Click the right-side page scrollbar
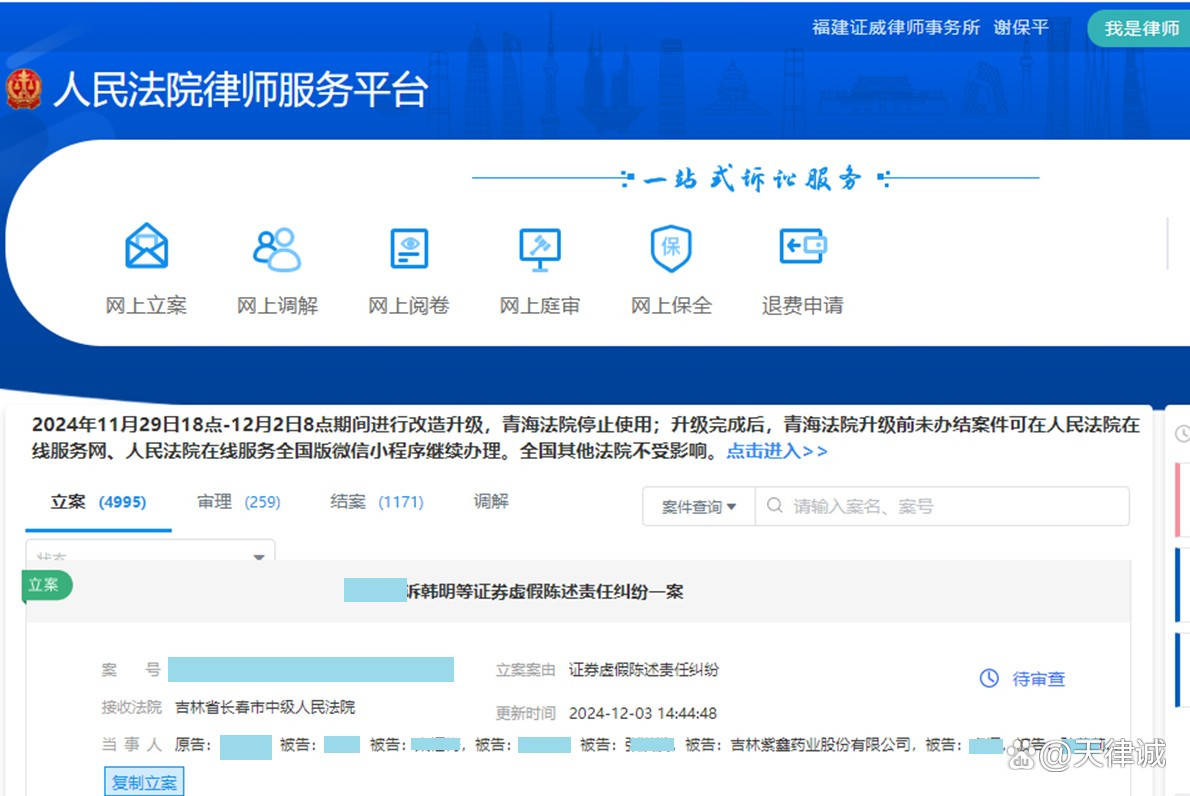1190x796 pixels. tap(1168, 240)
